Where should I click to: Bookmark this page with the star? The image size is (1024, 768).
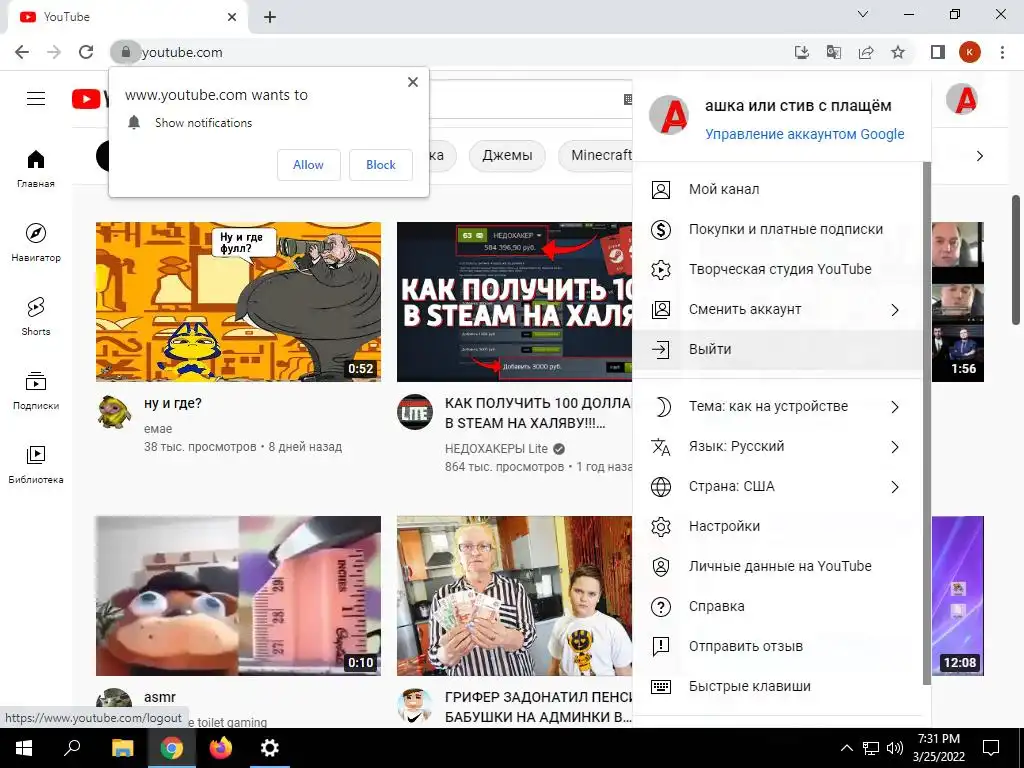tap(898, 52)
